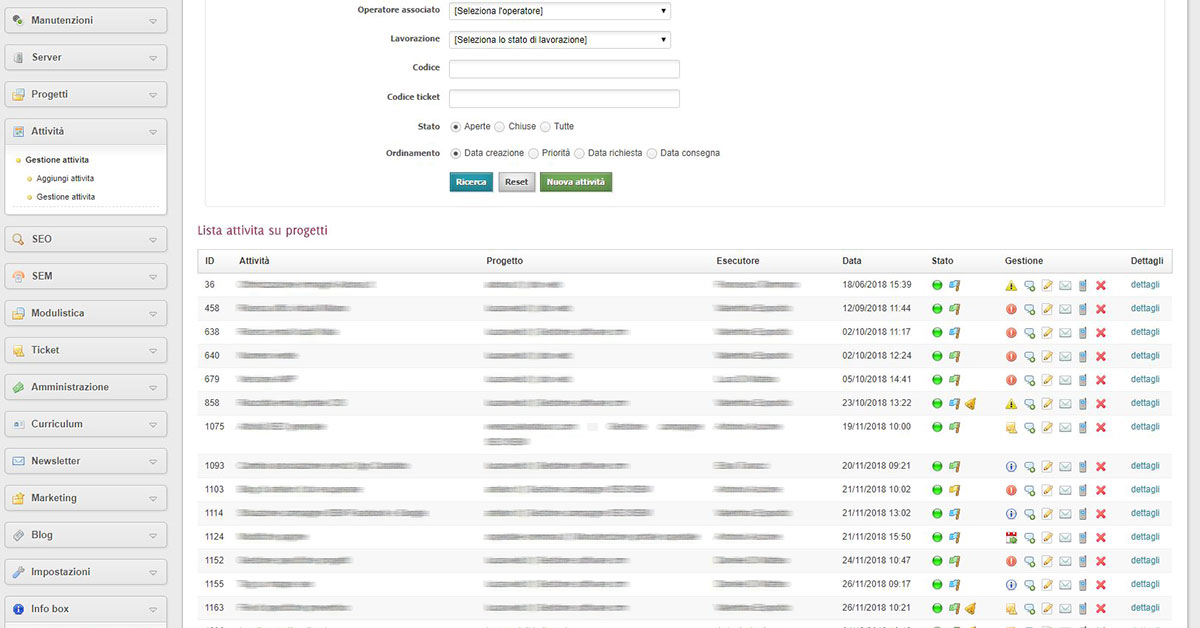Select the Aperte state radio button
Image resolution: width=1200 pixels, height=628 pixels.
(x=456, y=127)
